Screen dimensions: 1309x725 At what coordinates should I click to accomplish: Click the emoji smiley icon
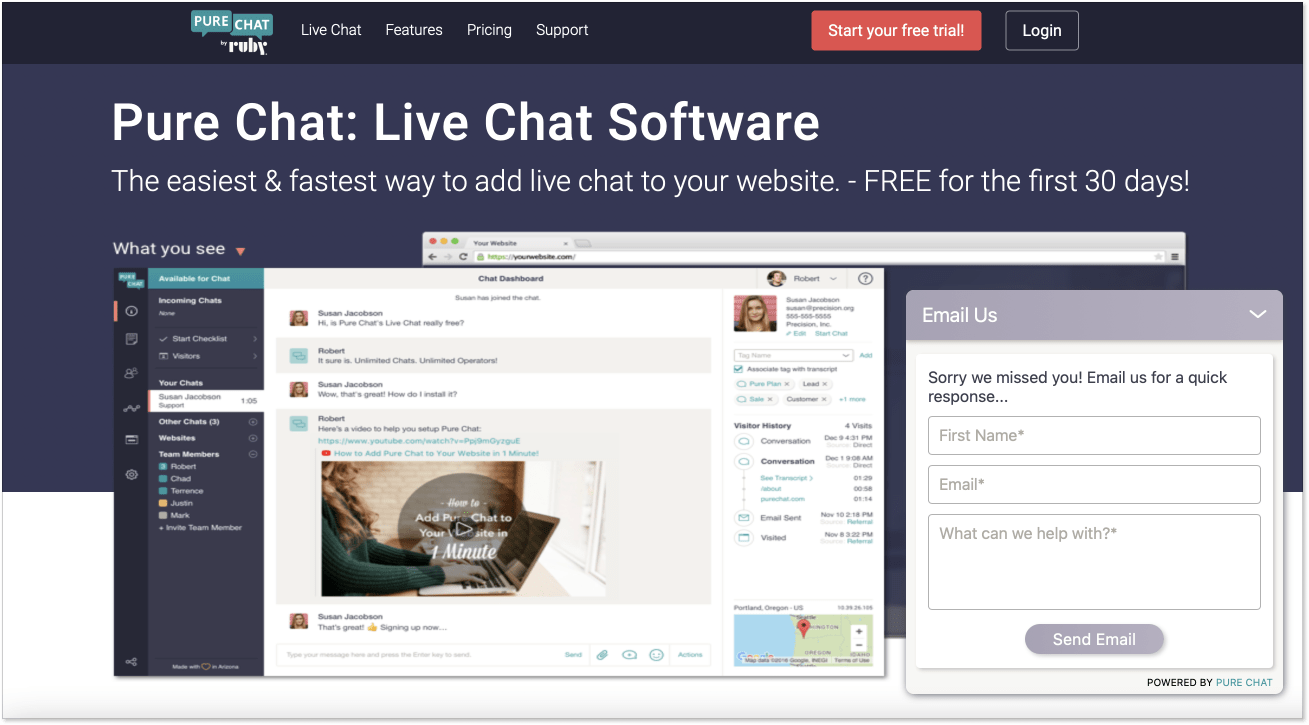click(656, 655)
